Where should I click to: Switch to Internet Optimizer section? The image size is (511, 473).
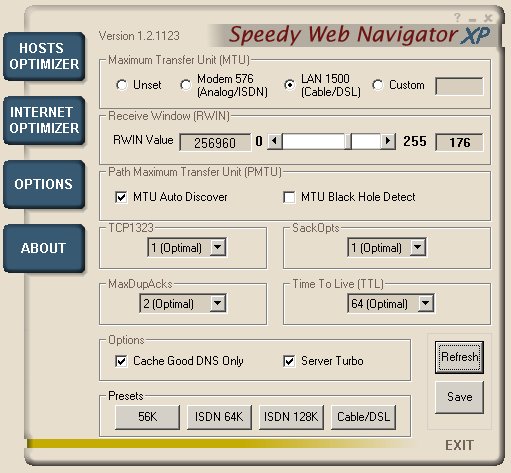[44, 120]
